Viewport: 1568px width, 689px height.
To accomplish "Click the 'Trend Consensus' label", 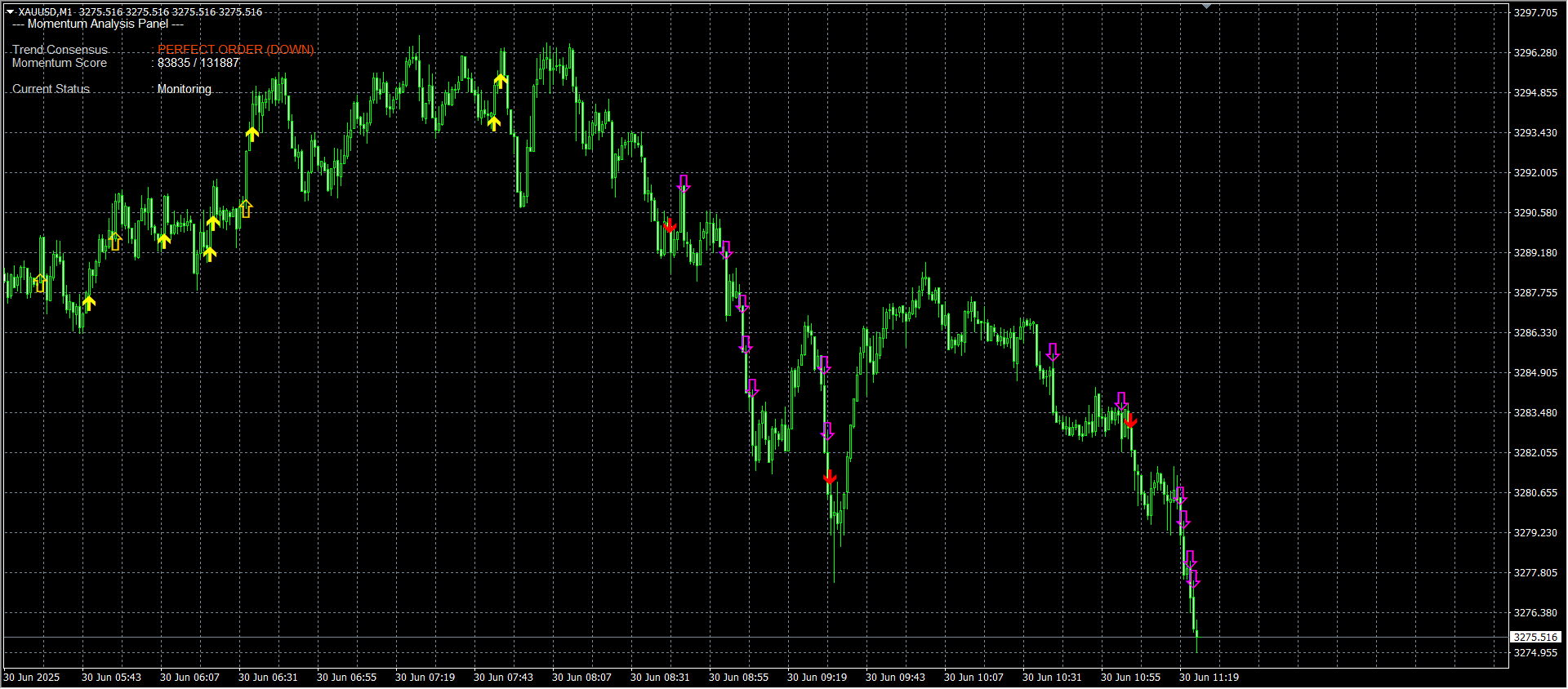I will point(60,50).
